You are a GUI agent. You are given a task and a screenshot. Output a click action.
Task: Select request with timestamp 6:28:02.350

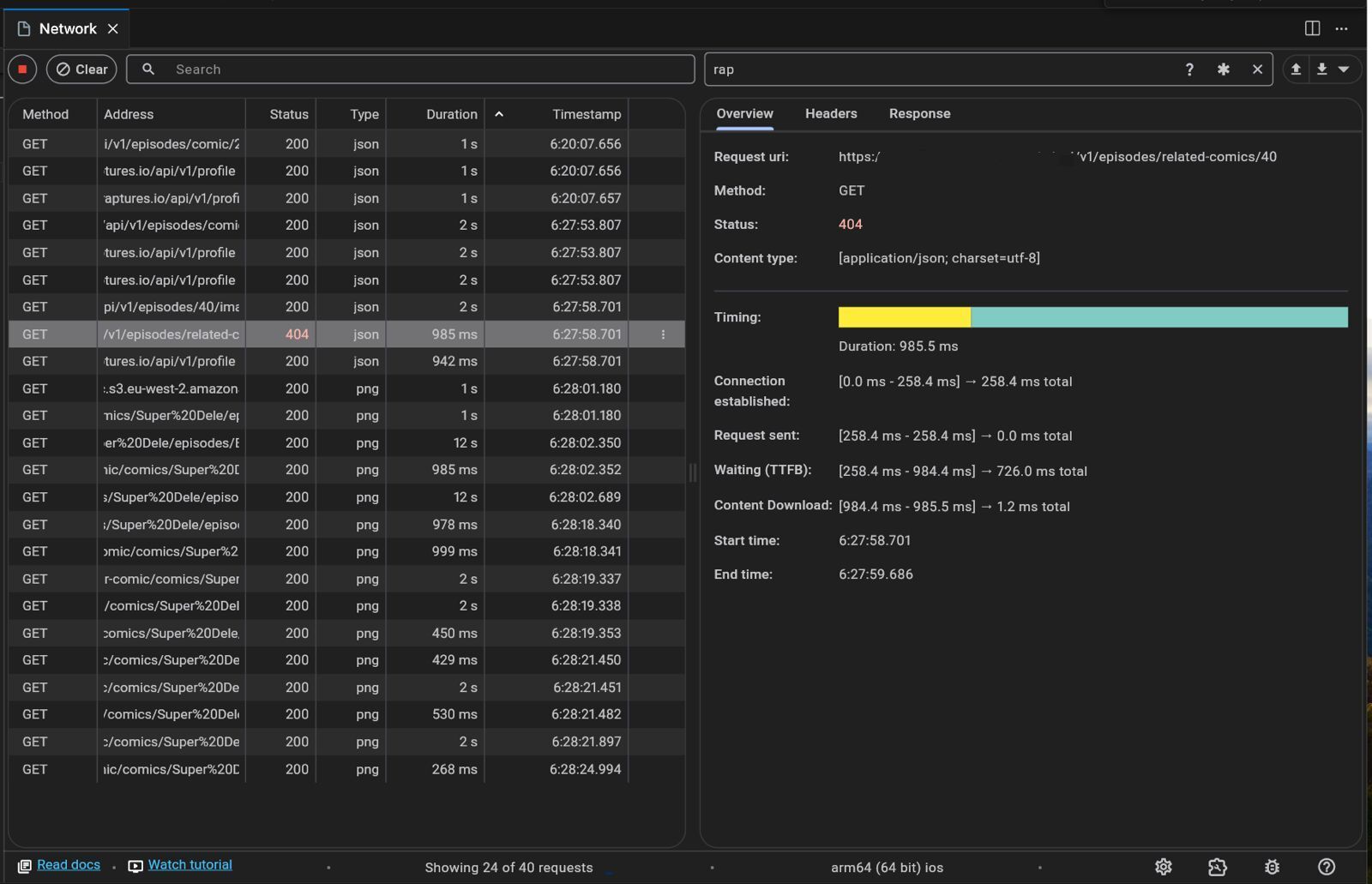[346, 443]
